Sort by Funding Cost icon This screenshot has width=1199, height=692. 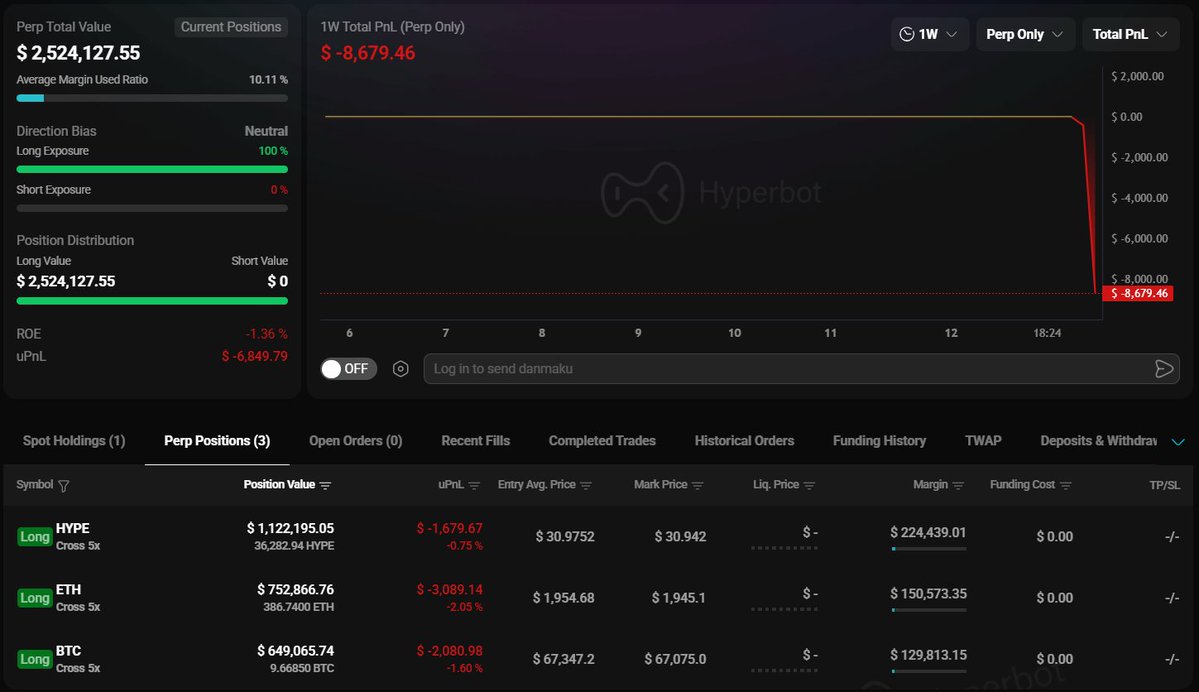pyautogui.click(x=1065, y=486)
